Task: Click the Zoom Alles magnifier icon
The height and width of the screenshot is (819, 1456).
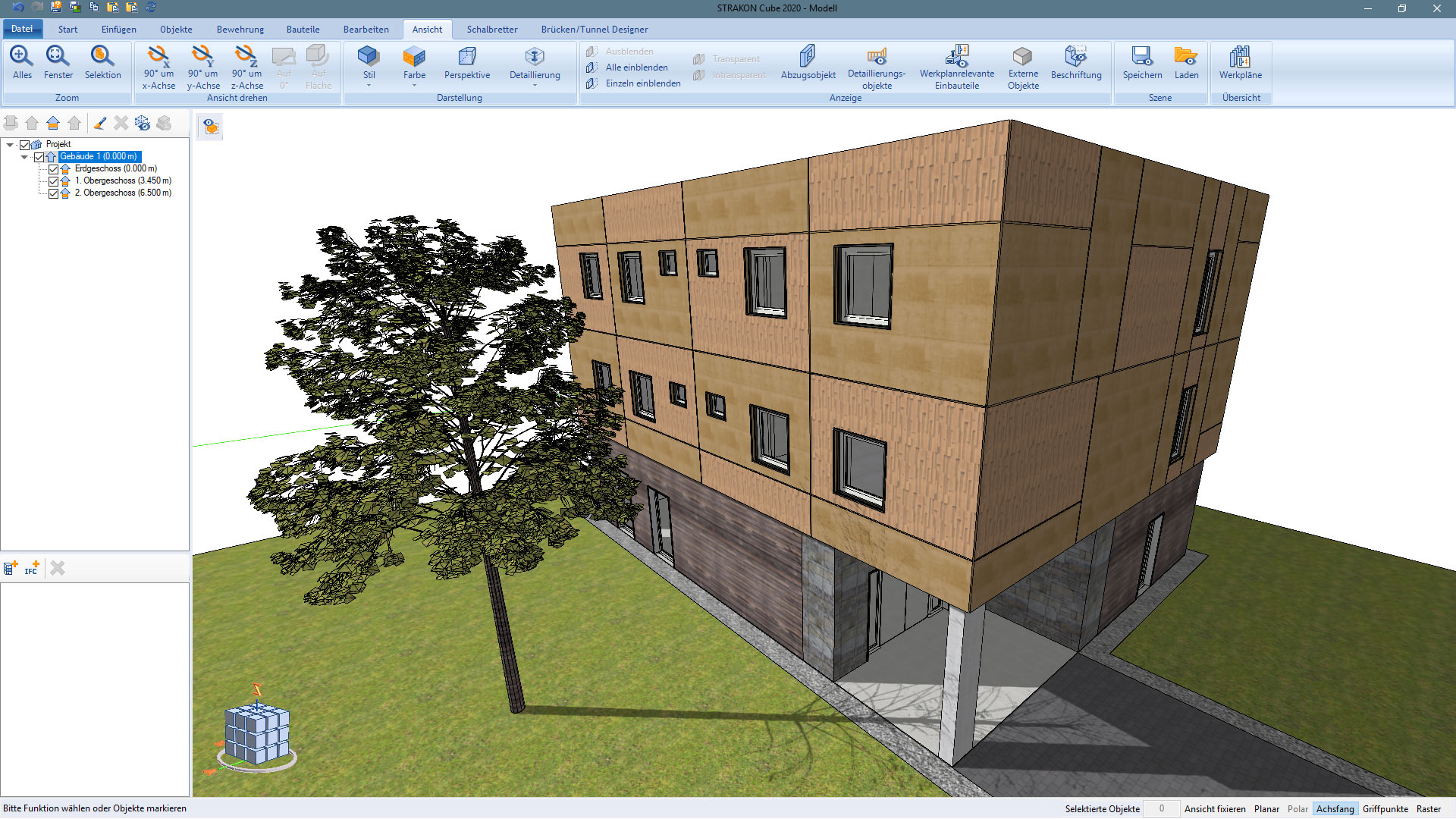Action: [21, 56]
